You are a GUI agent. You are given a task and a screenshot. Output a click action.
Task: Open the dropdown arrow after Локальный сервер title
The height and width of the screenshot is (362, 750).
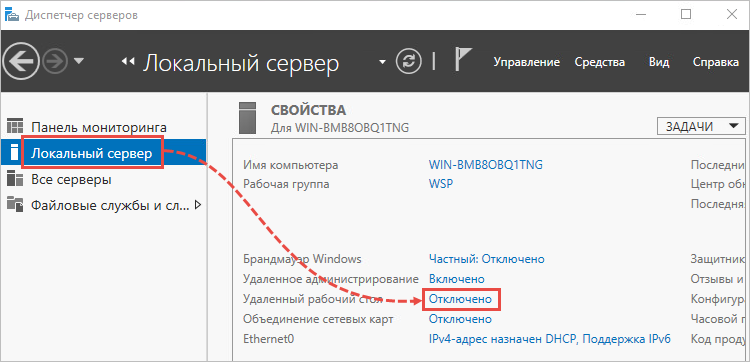point(382,62)
